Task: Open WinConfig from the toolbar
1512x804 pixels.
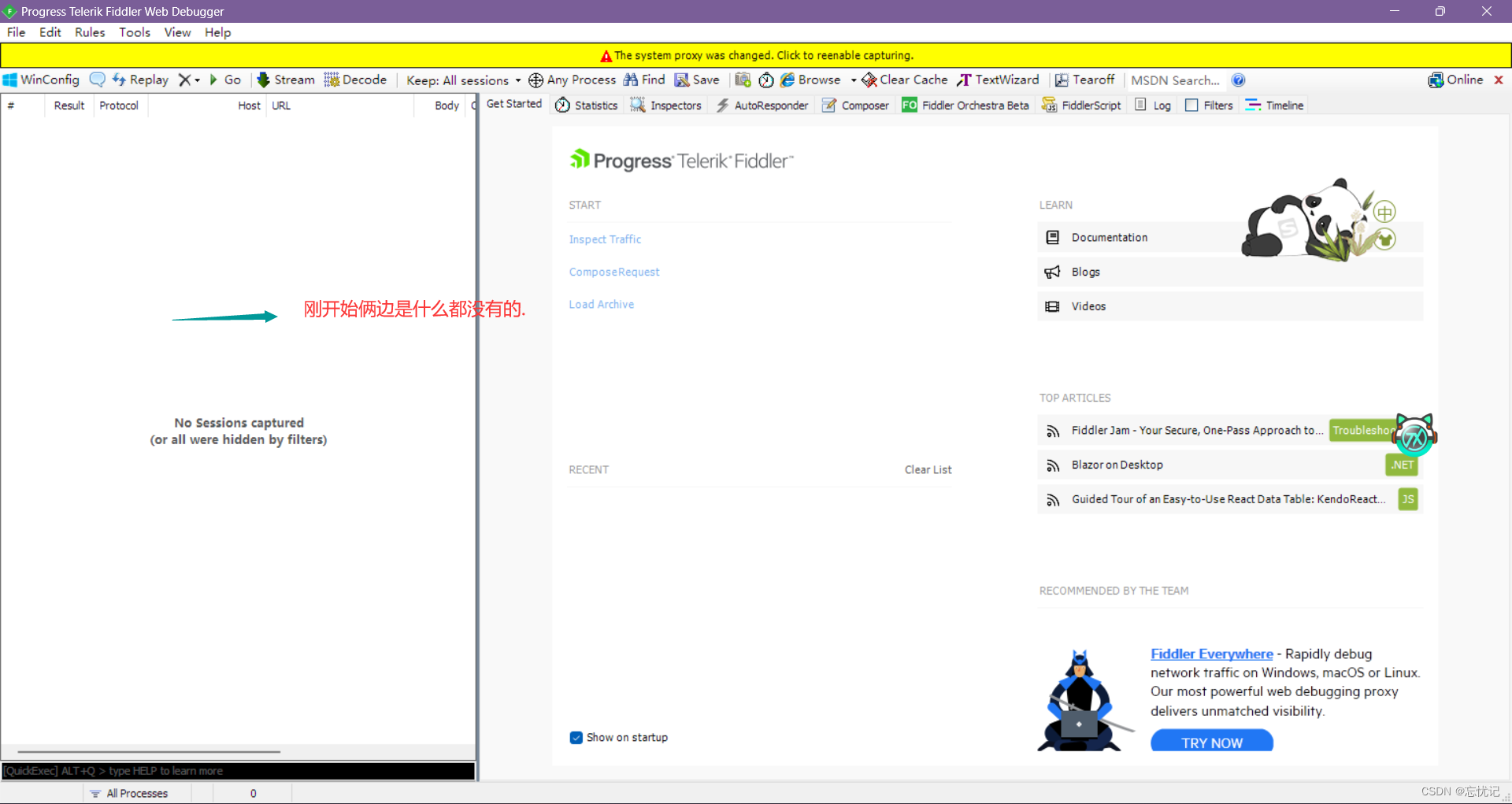Action: (42, 80)
